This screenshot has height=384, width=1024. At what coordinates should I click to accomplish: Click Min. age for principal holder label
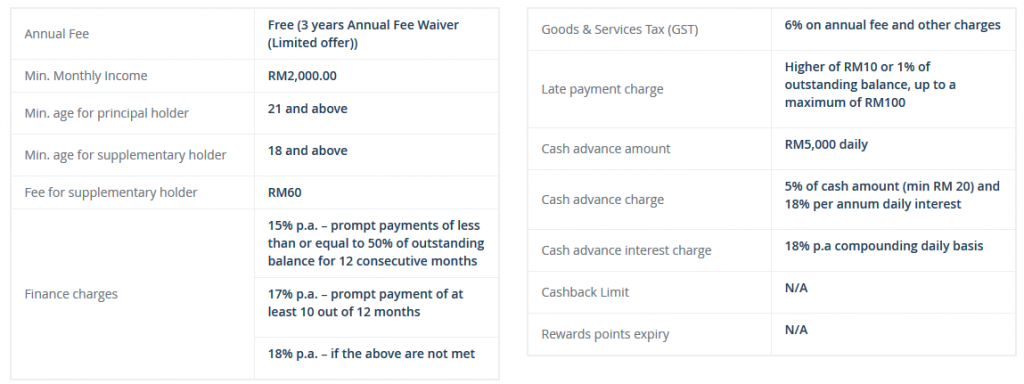106,113
